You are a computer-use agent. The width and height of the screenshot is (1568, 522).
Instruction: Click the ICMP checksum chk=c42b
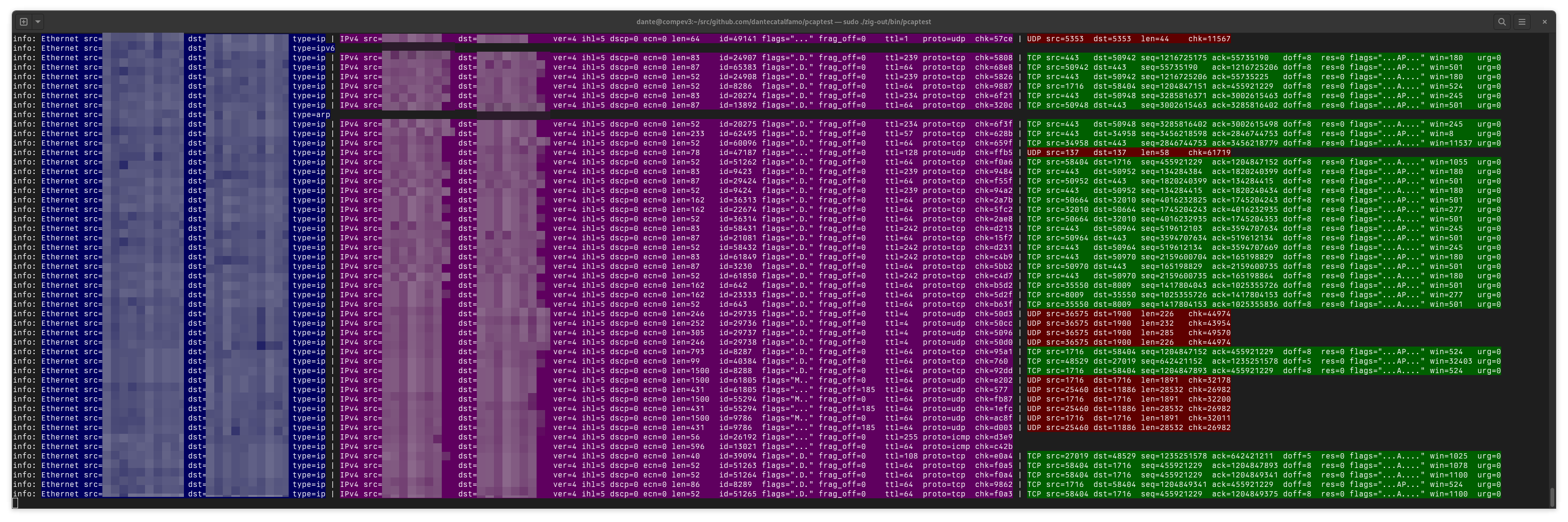pos(994,447)
